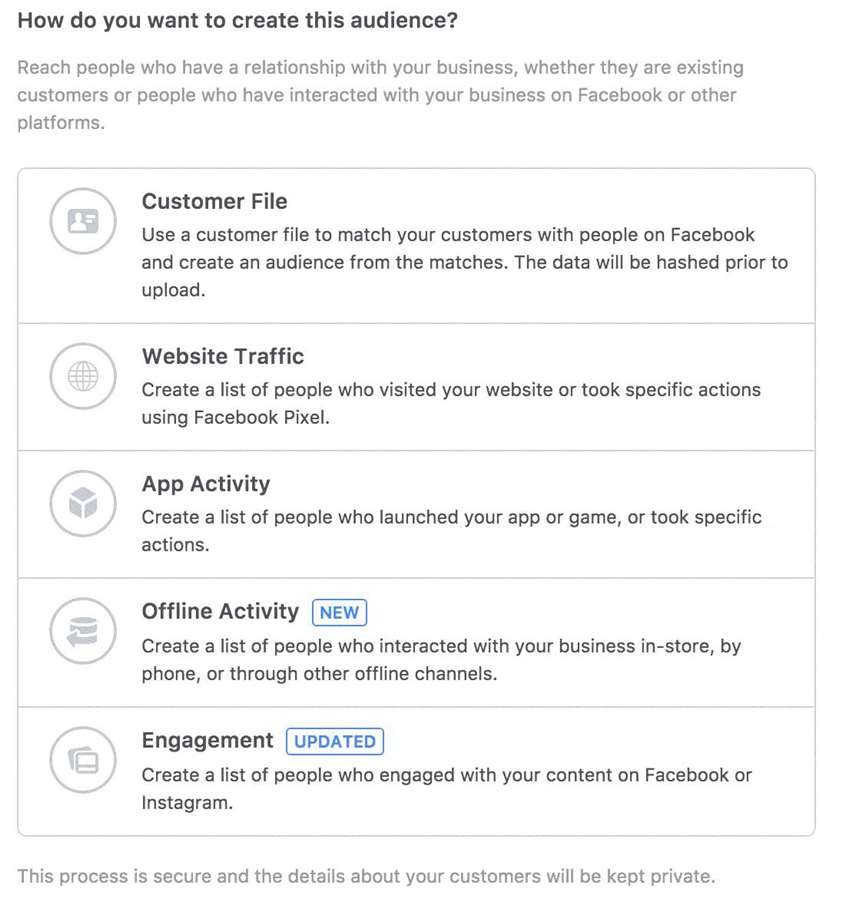
Task: Click the Engagement stacked cards icon
Action: pos(83,760)
